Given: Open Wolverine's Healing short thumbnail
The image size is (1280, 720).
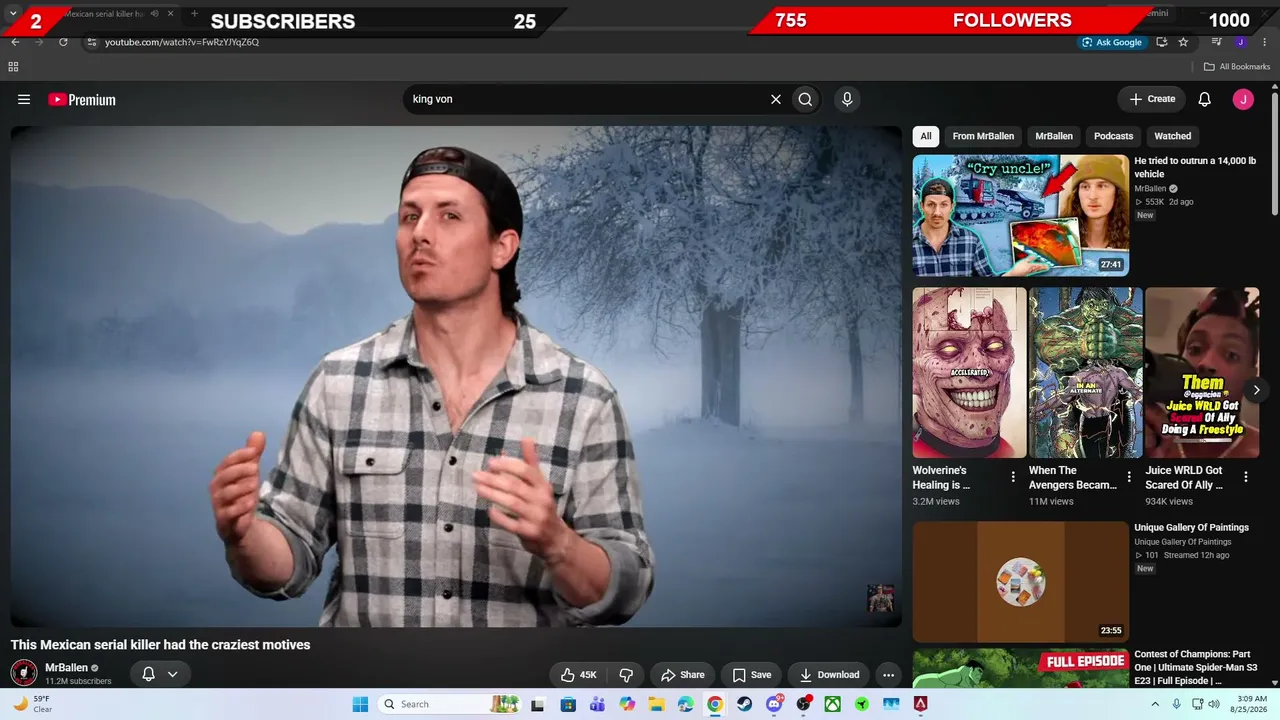Looking at the screenshot, I should tap(969, 373).
